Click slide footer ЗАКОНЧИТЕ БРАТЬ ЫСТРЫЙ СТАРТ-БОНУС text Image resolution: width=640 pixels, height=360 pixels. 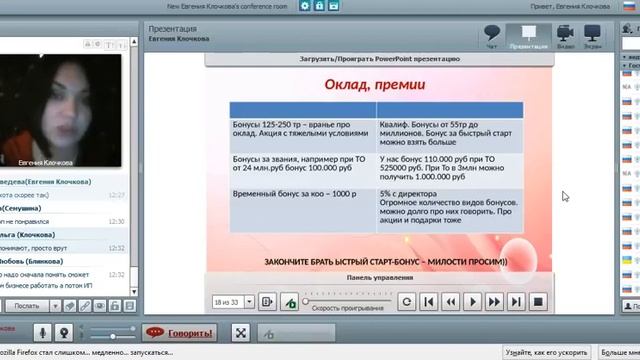click(386, 262)
